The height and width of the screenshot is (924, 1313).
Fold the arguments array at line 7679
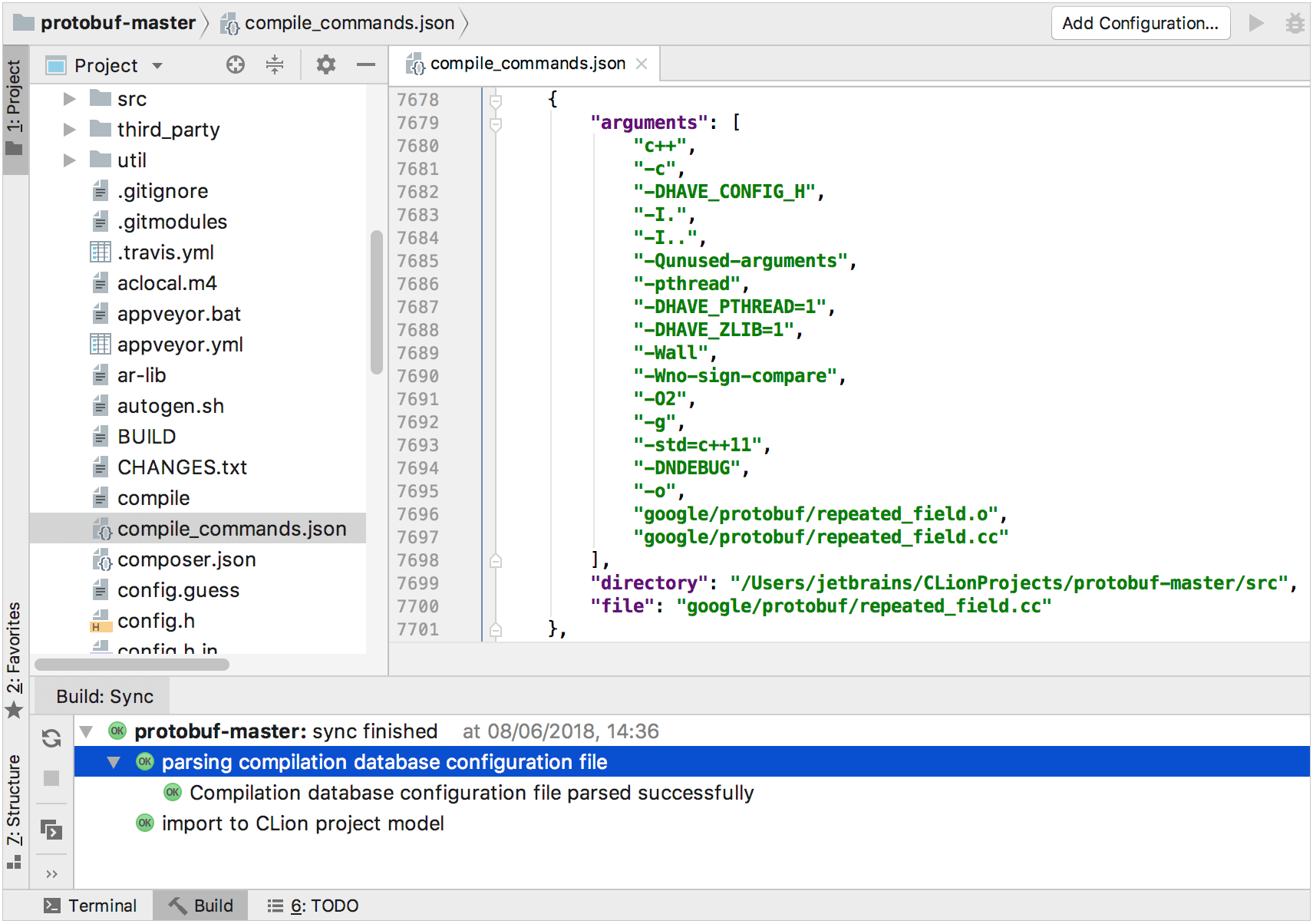(496, 124)
